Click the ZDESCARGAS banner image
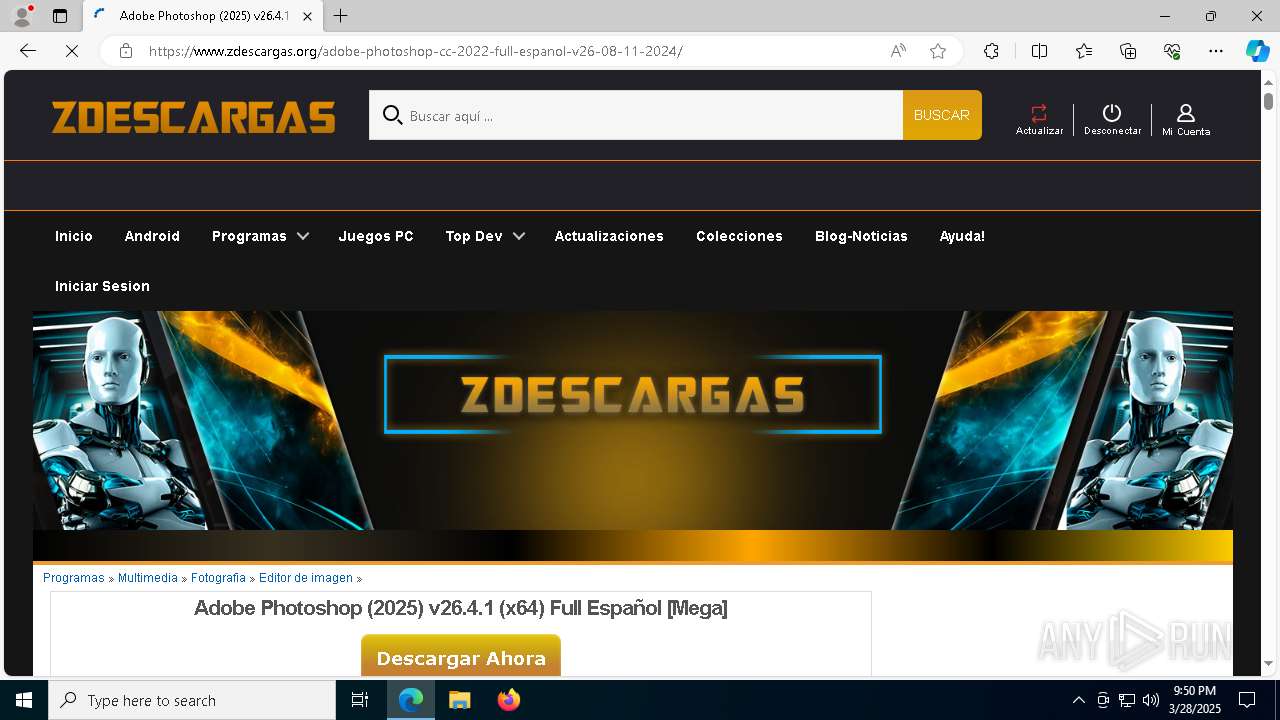This screenshot has width=1280, height=720. (632, 420)
